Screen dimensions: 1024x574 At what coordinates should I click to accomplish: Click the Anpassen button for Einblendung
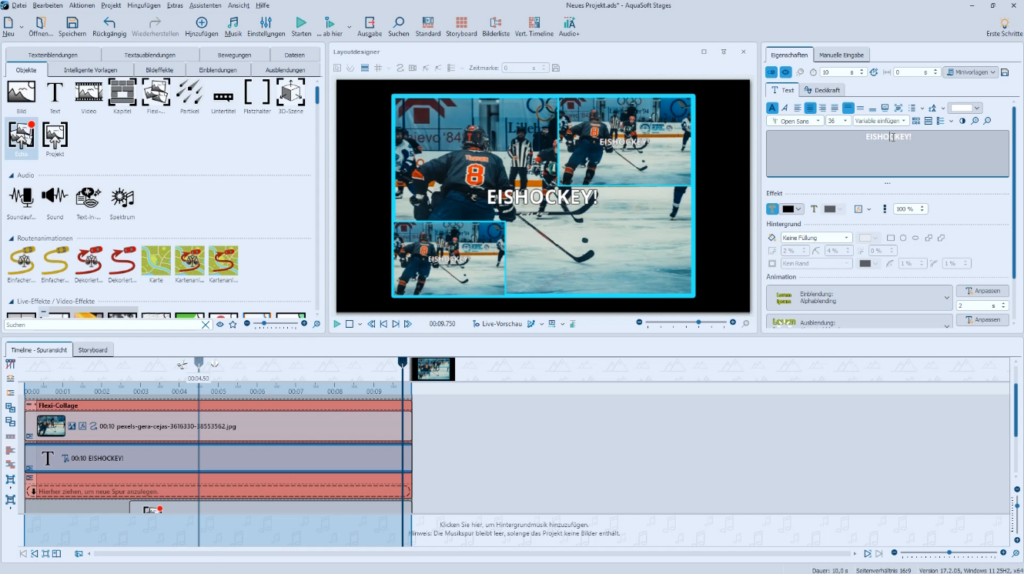(982, 291)
